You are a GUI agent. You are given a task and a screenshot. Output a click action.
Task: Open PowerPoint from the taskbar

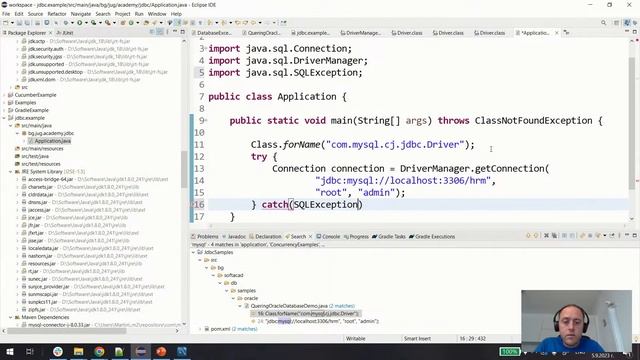coord(161,351)
